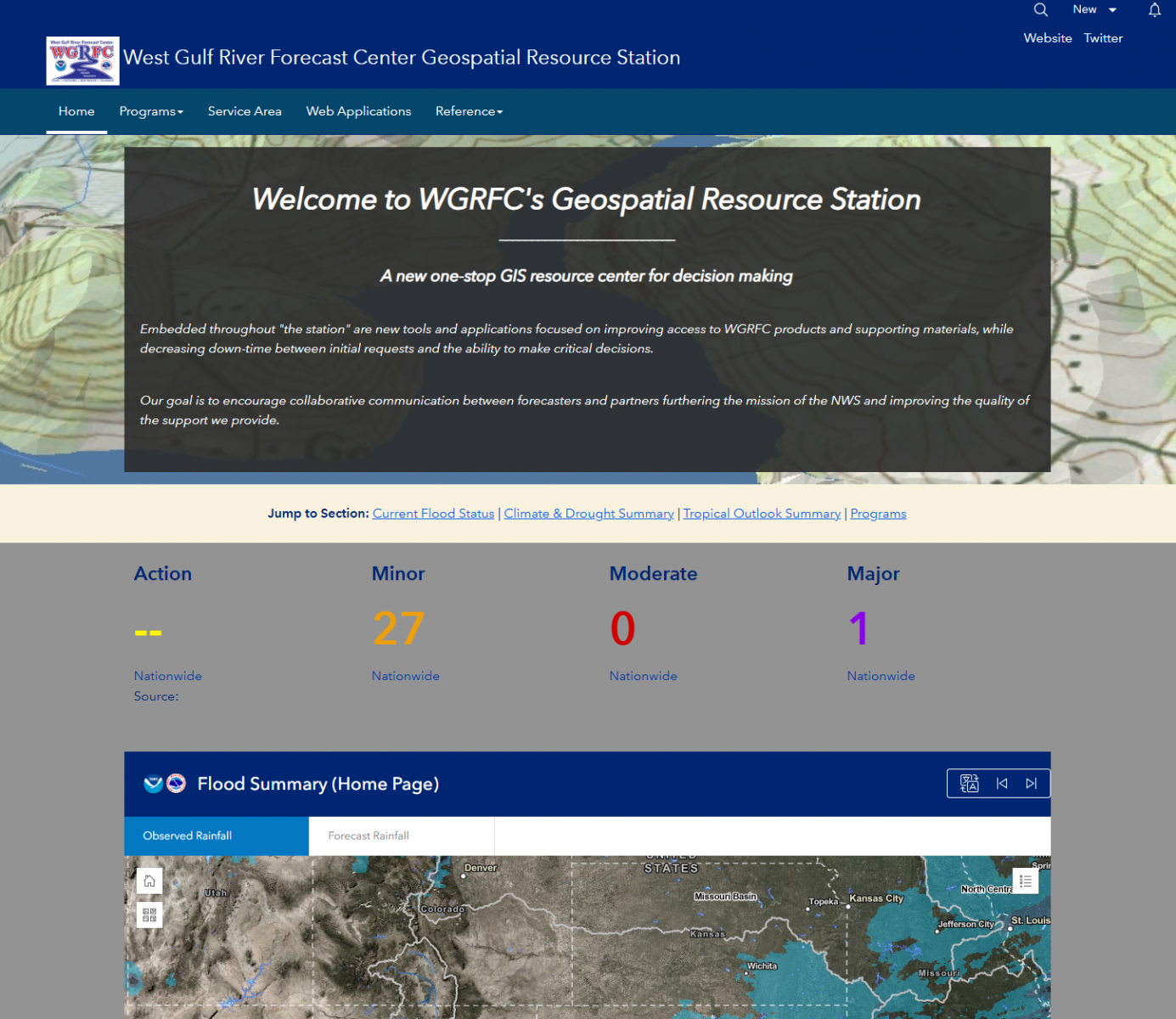Go to the last page with the skip-forward icon

tap(1031, 783)
